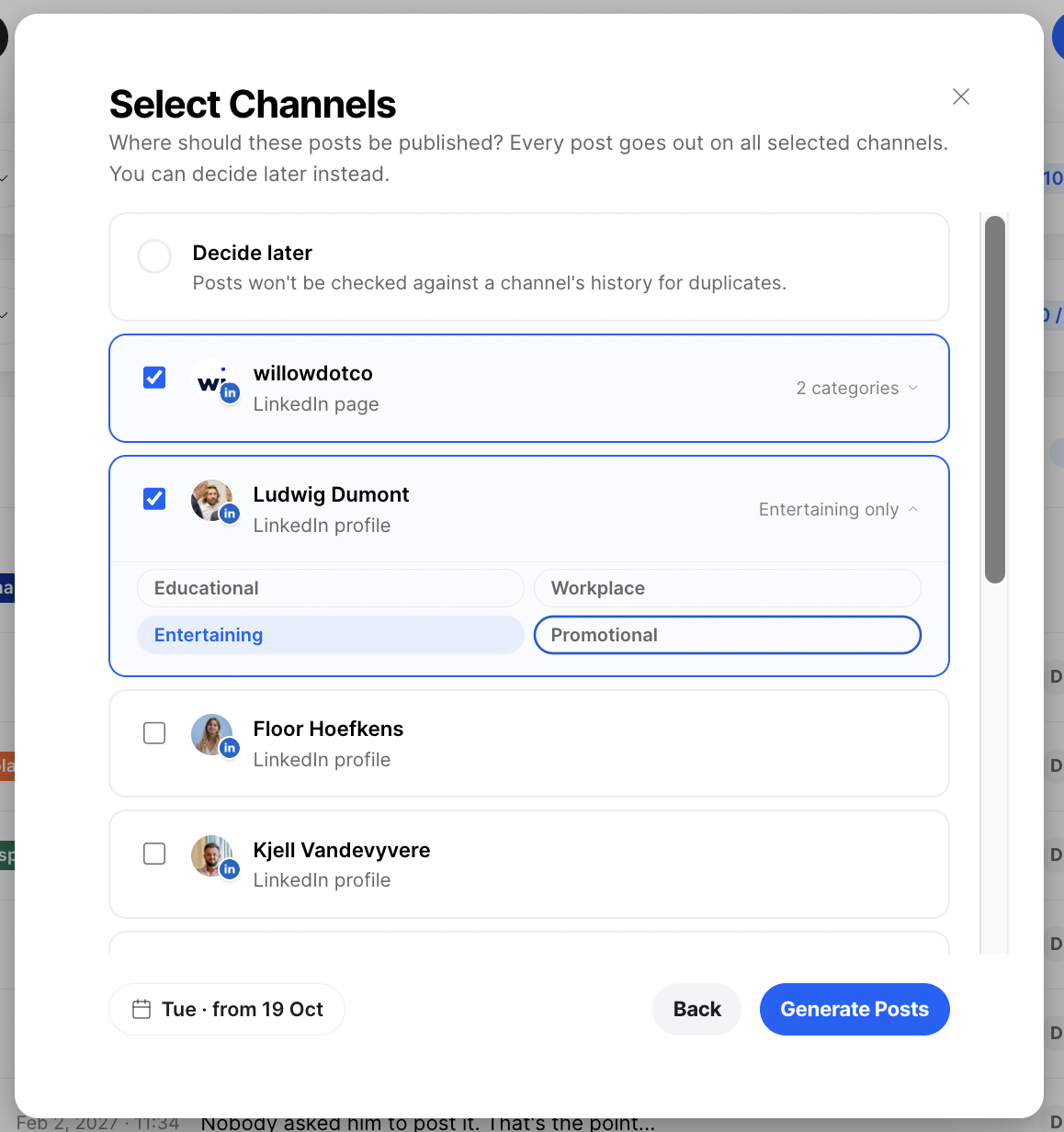Screen dimensions: 1064x1132
Task: Click Kjell Vandevyvere's profile avatar
Action: tap(213, 856)
